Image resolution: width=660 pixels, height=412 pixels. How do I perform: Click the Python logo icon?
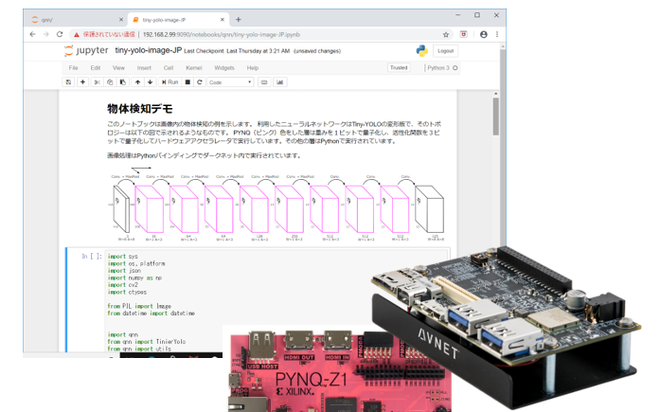(x=422, y=51)
